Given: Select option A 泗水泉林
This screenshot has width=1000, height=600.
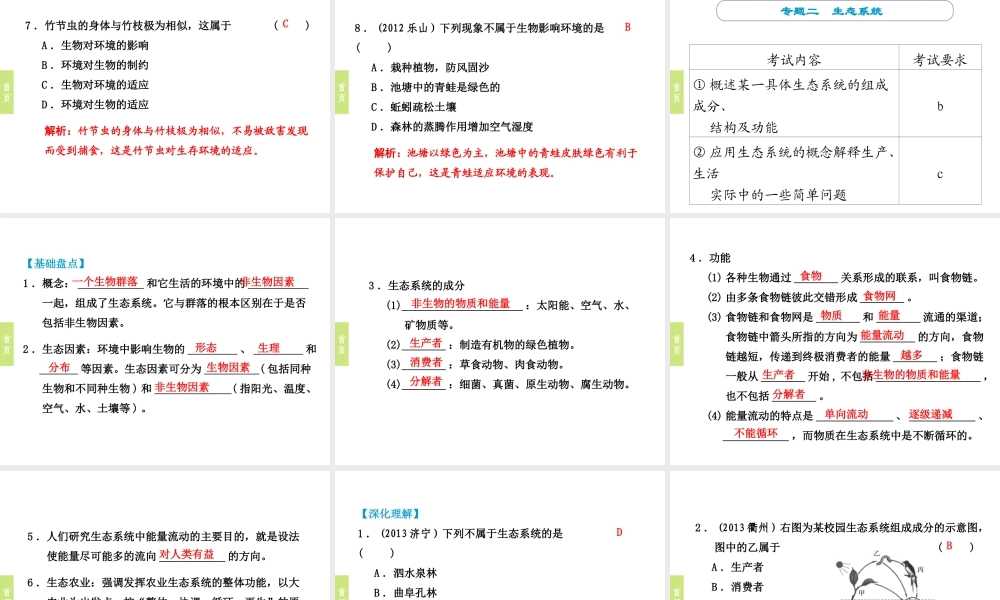Looking at the screenshot, I should [x=405, y=573].
